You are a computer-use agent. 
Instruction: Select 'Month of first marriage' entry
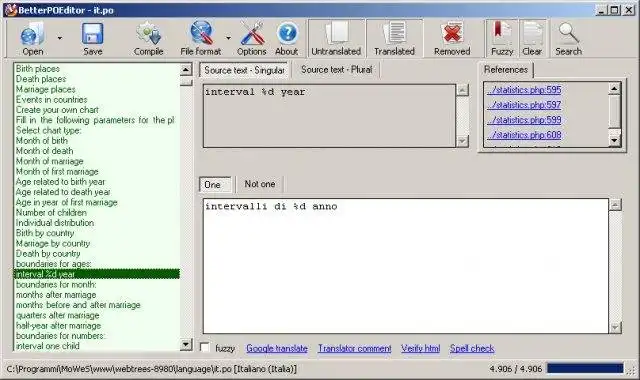(57, 171)
